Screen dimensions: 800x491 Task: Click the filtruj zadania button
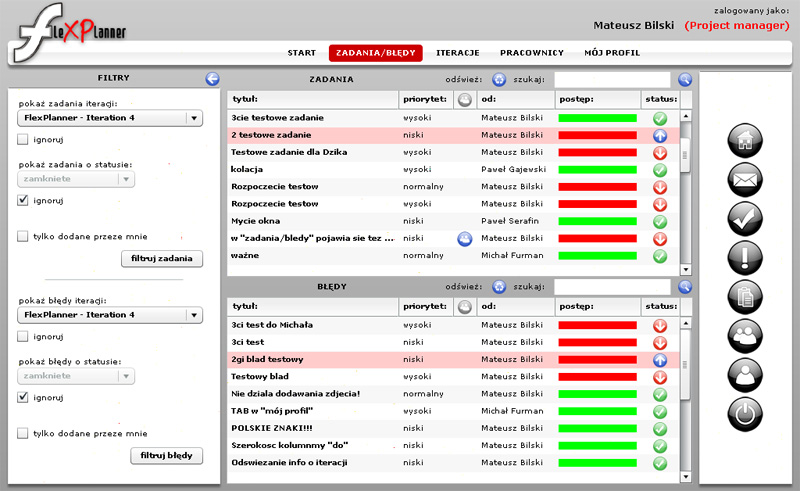[162, 259]
